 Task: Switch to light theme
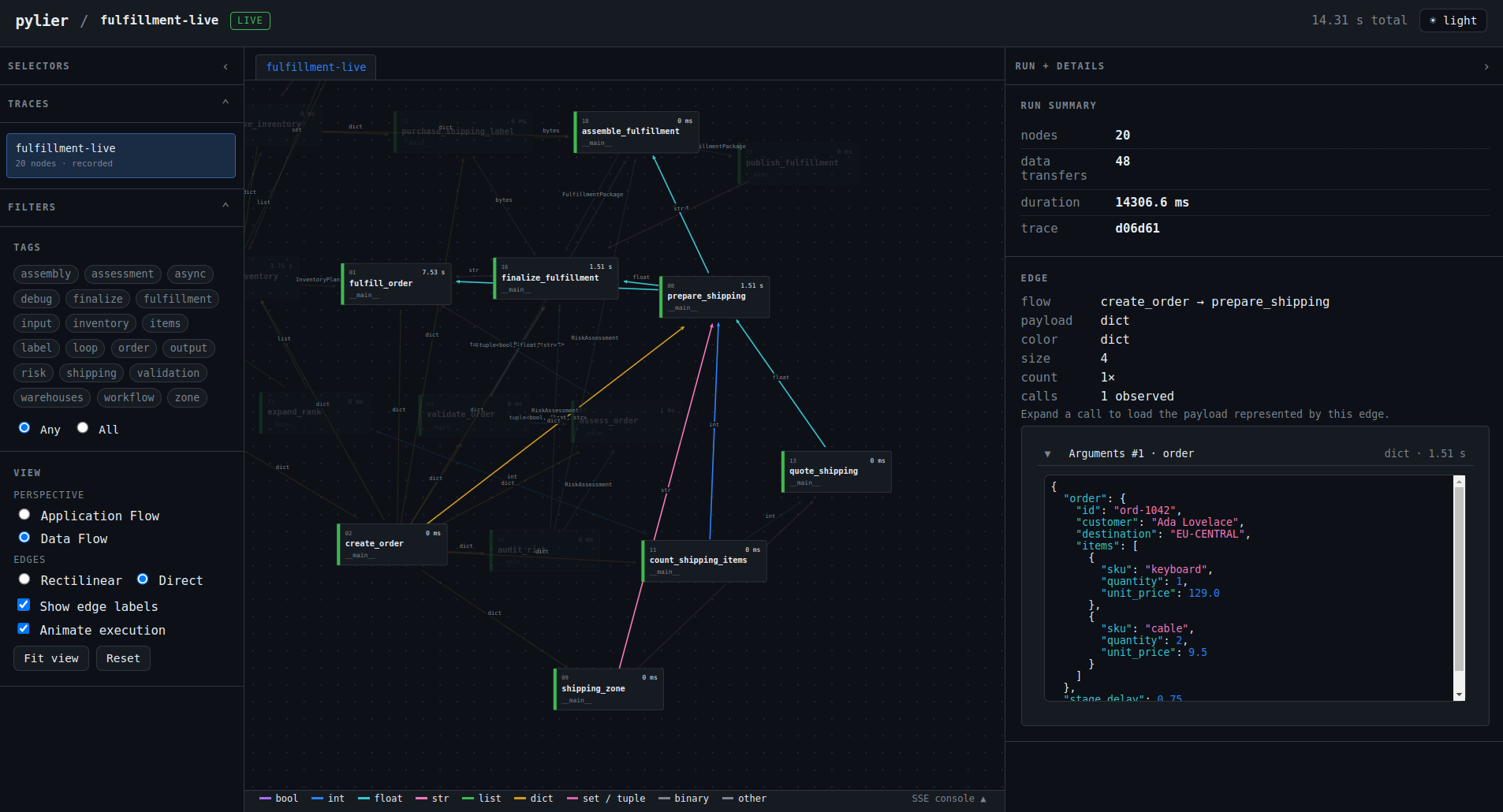(x=1453, y=20)
